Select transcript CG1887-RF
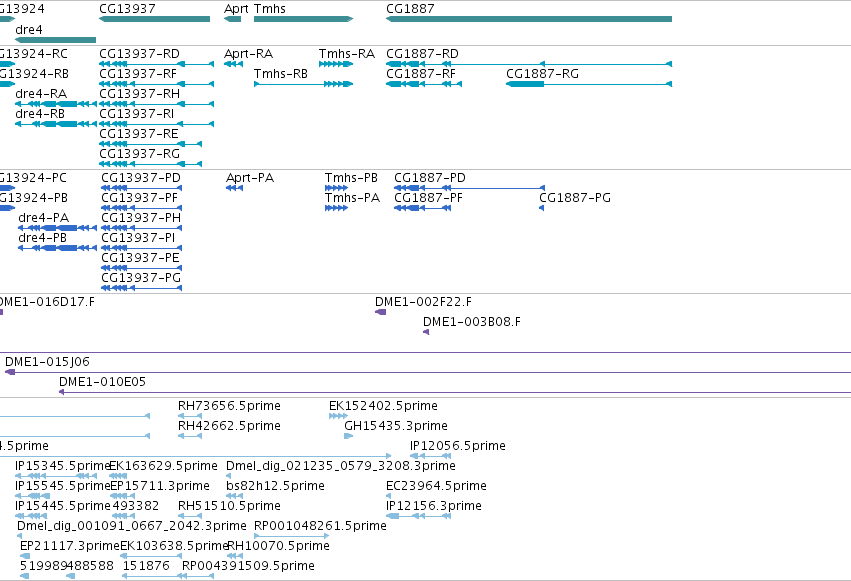This screenshot has height=581, width=851. [x=424, y=84]
